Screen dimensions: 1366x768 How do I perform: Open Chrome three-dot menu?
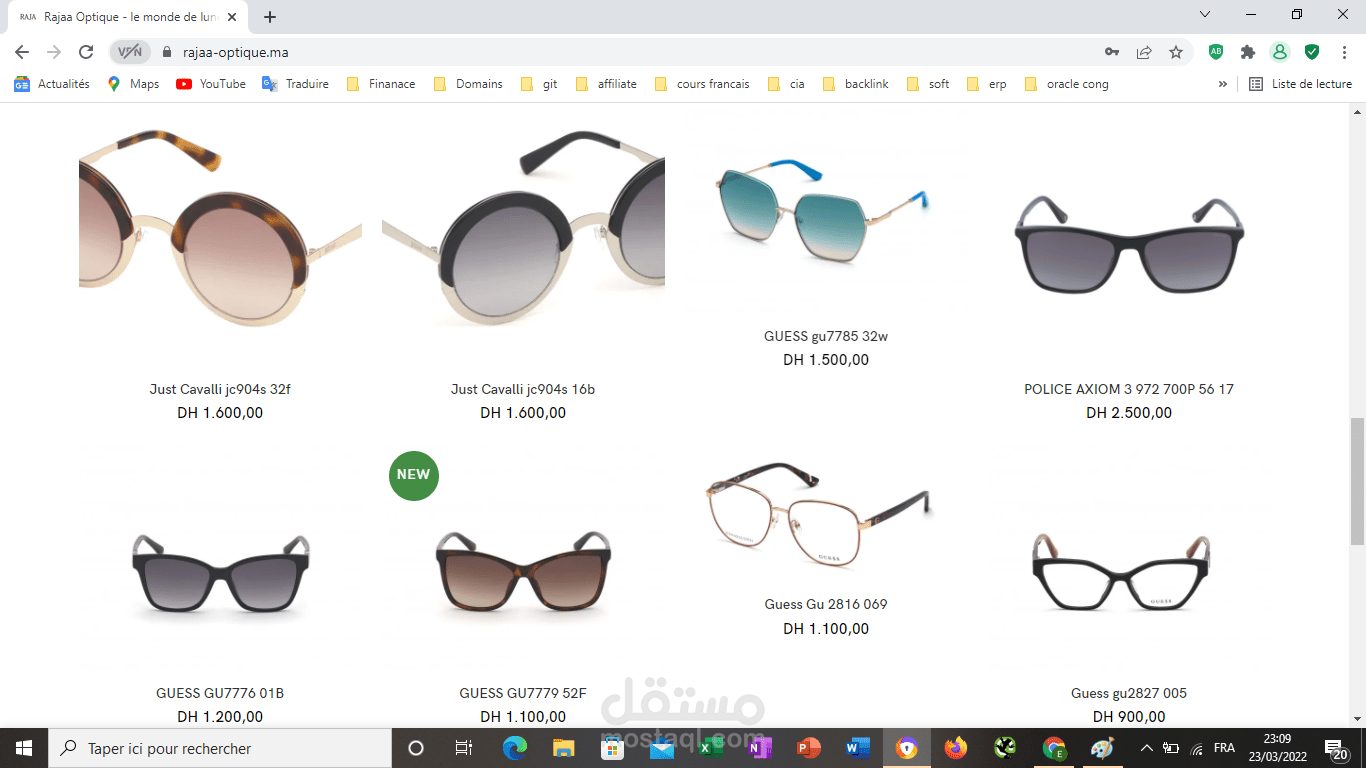coord(1344,52)
